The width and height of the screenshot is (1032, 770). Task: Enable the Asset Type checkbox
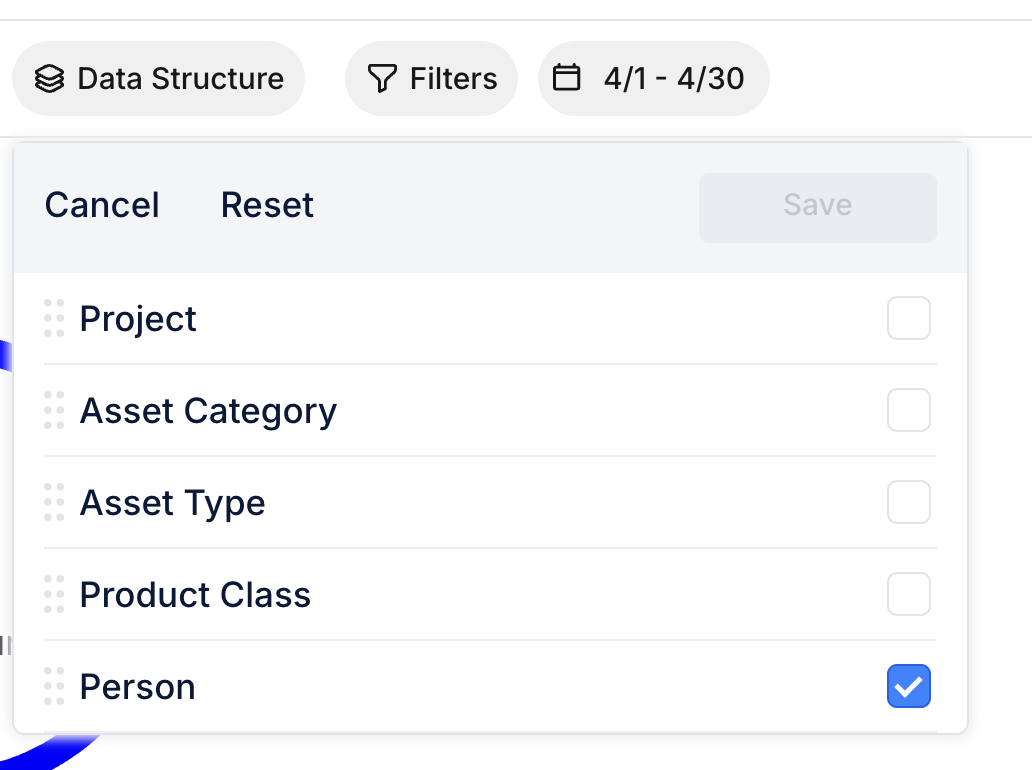tap(908, 502)
